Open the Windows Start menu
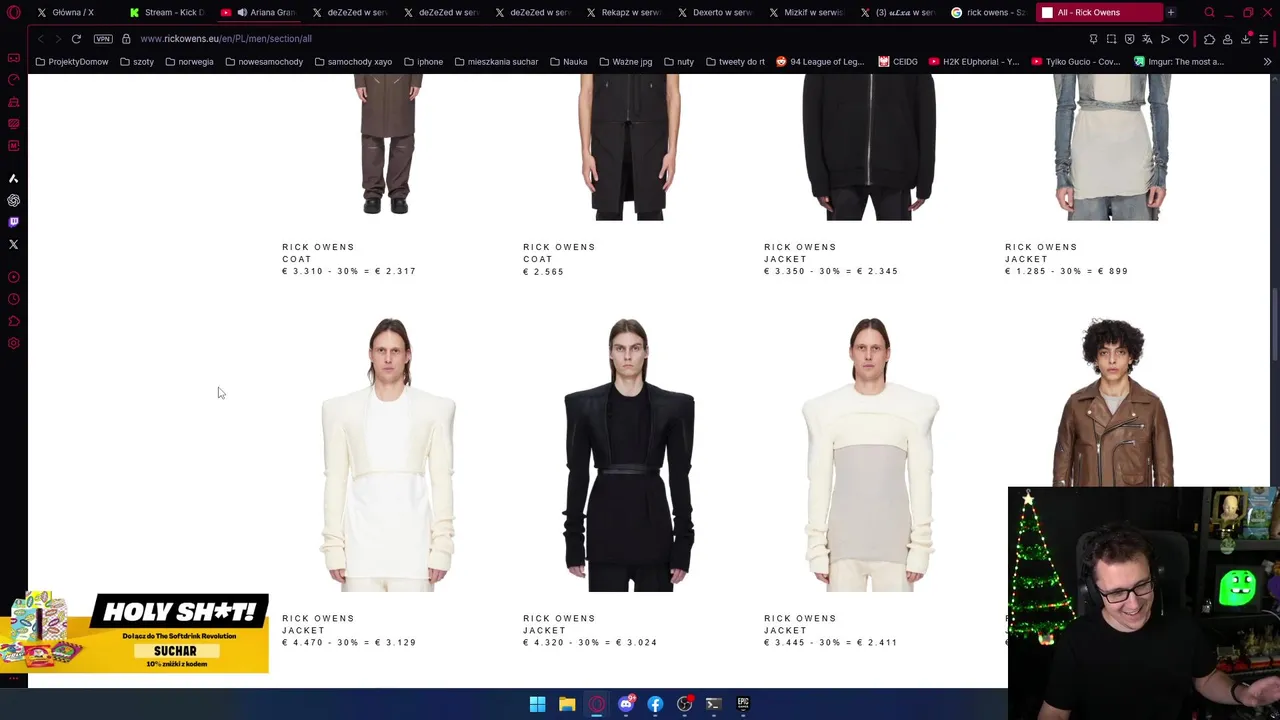 tap(537, 704)
